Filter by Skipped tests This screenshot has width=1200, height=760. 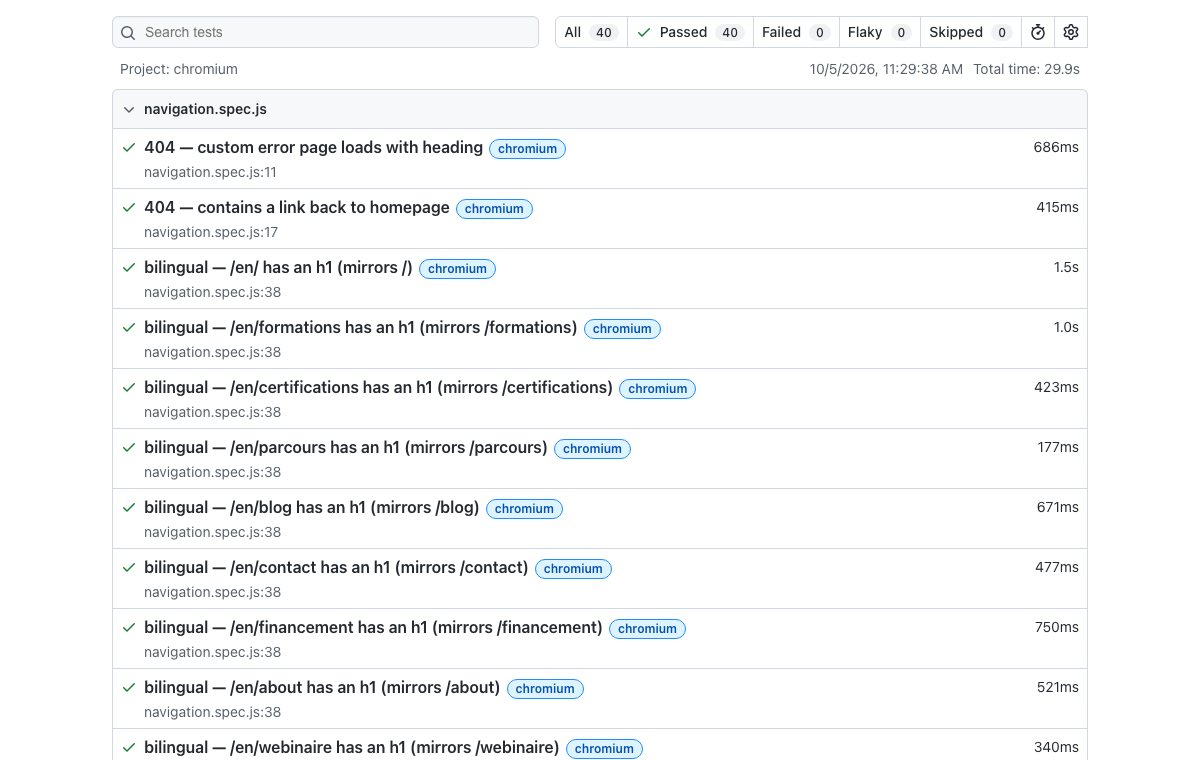pos(970,32)
